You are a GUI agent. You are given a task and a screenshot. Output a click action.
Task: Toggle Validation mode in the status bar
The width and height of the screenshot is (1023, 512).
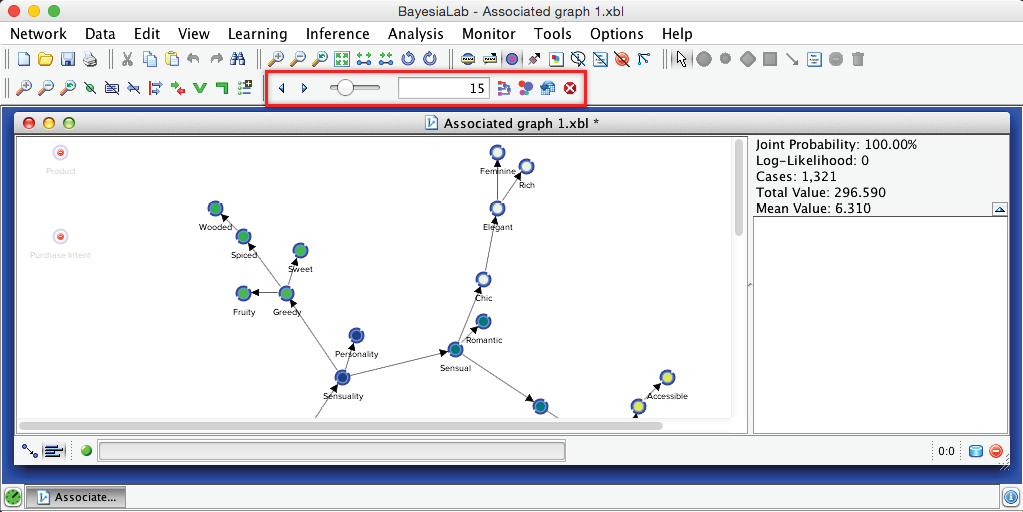[x=53, y=451]
